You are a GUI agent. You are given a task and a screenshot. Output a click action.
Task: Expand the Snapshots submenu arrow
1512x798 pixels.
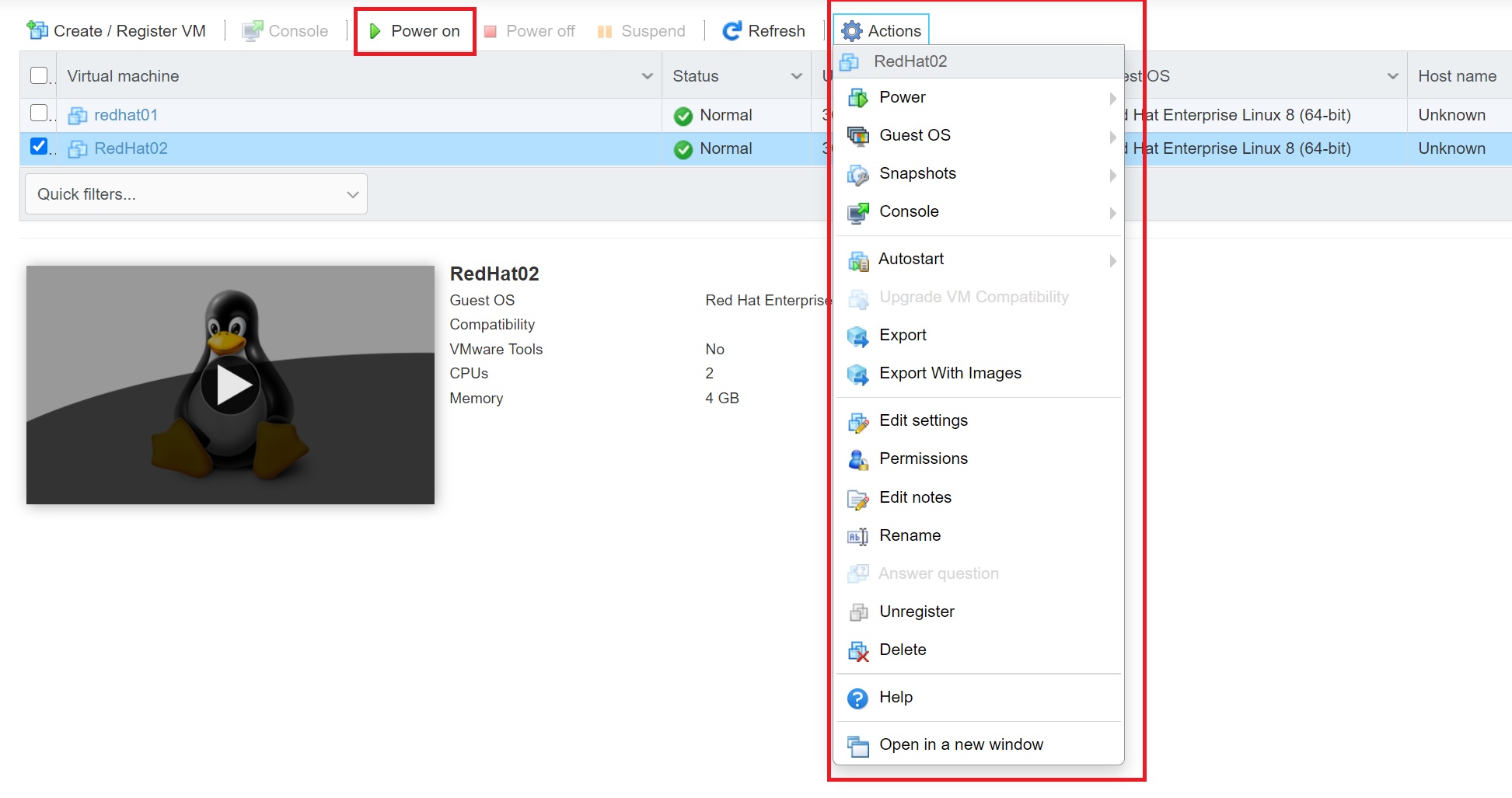pos(1112,175)
